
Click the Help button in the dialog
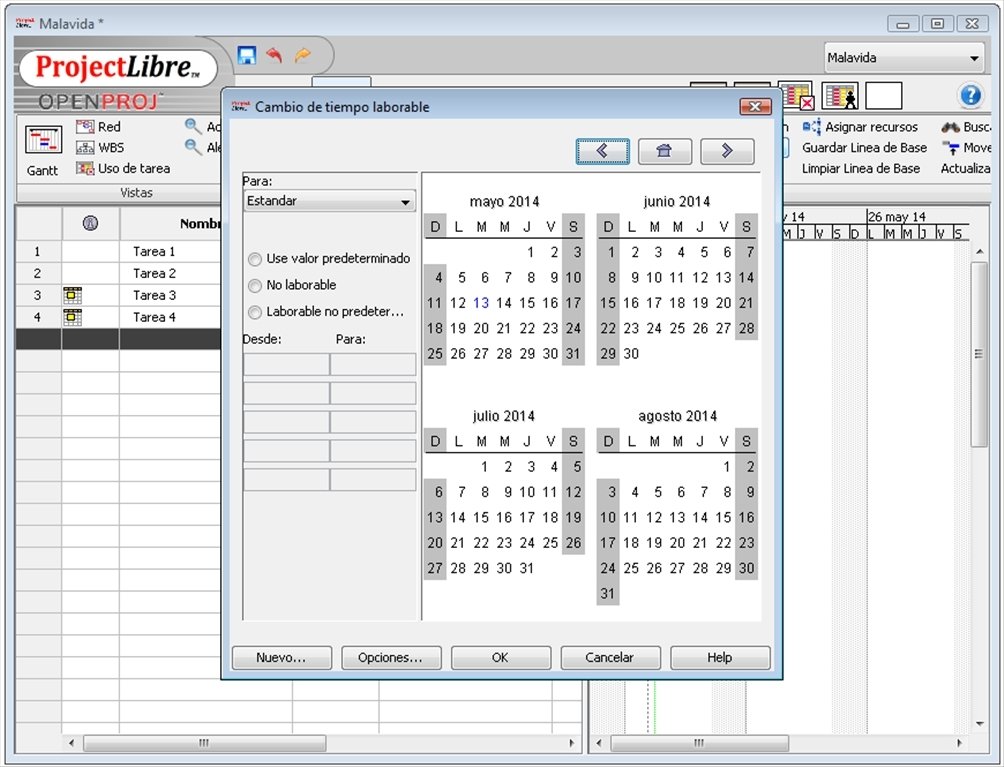[720, 658]
